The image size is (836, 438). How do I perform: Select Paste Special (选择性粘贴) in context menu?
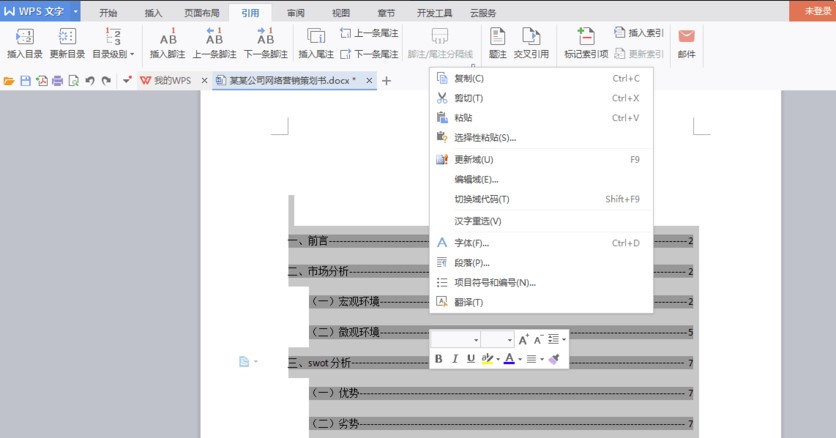coord(485,138)
